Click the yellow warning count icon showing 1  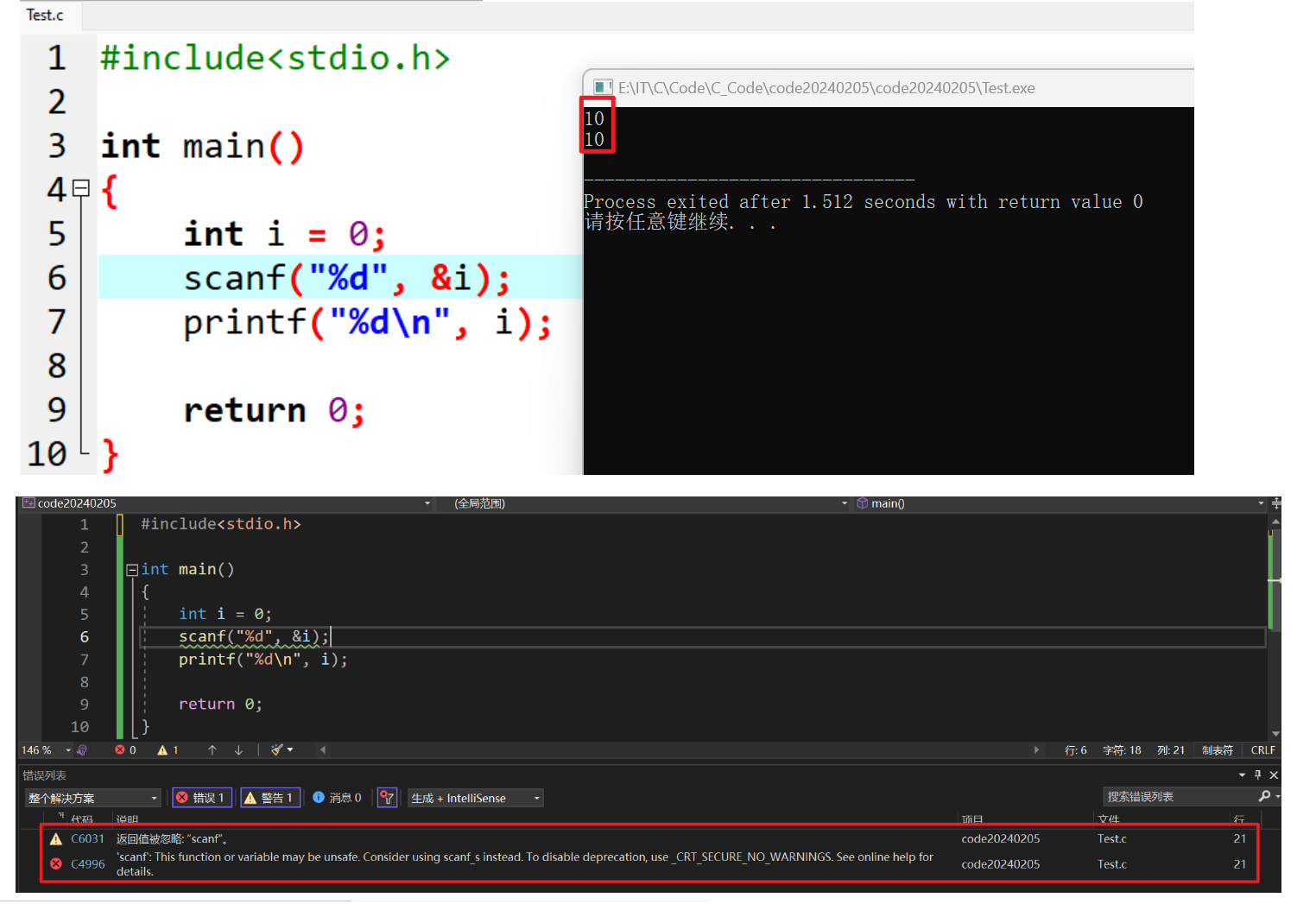162,750
